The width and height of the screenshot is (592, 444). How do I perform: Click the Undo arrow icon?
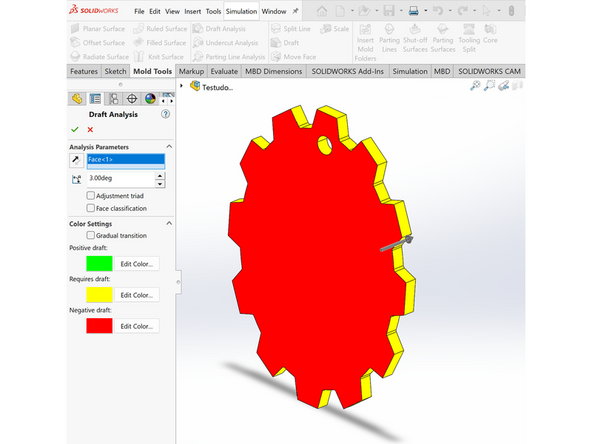point(438,11)
